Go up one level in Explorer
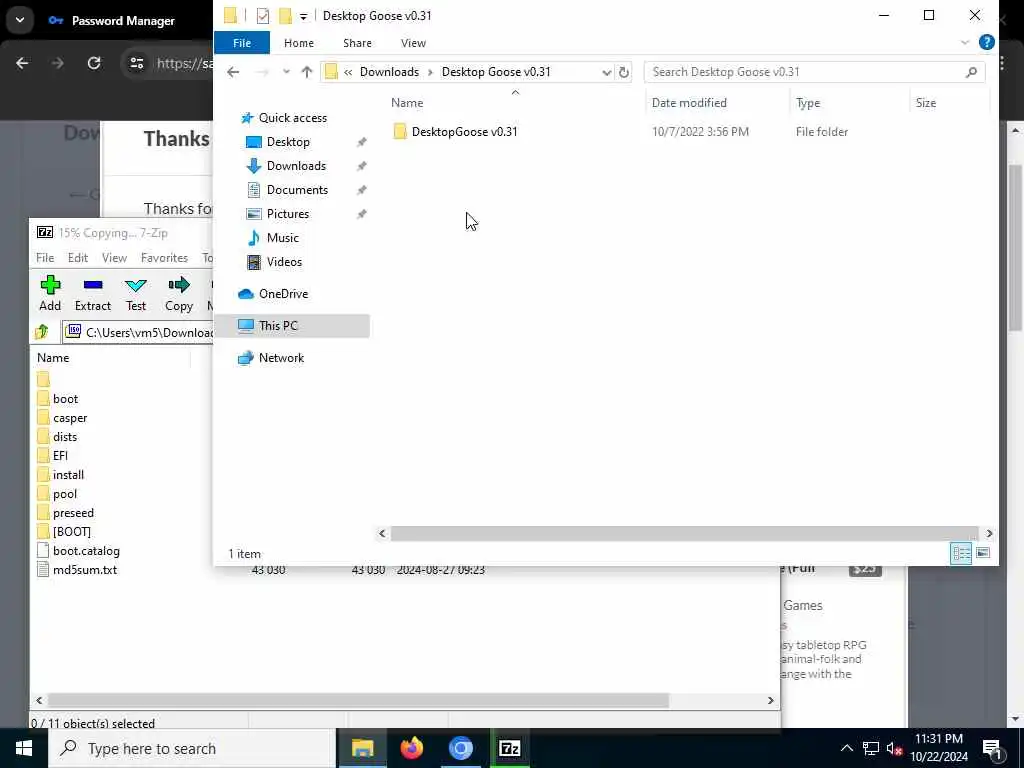Viewport: 1024px width, 768px height. [x=306, y=72]
